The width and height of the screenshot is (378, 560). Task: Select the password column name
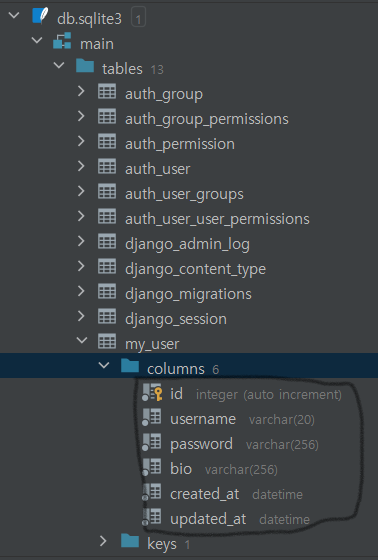(202, 445)
